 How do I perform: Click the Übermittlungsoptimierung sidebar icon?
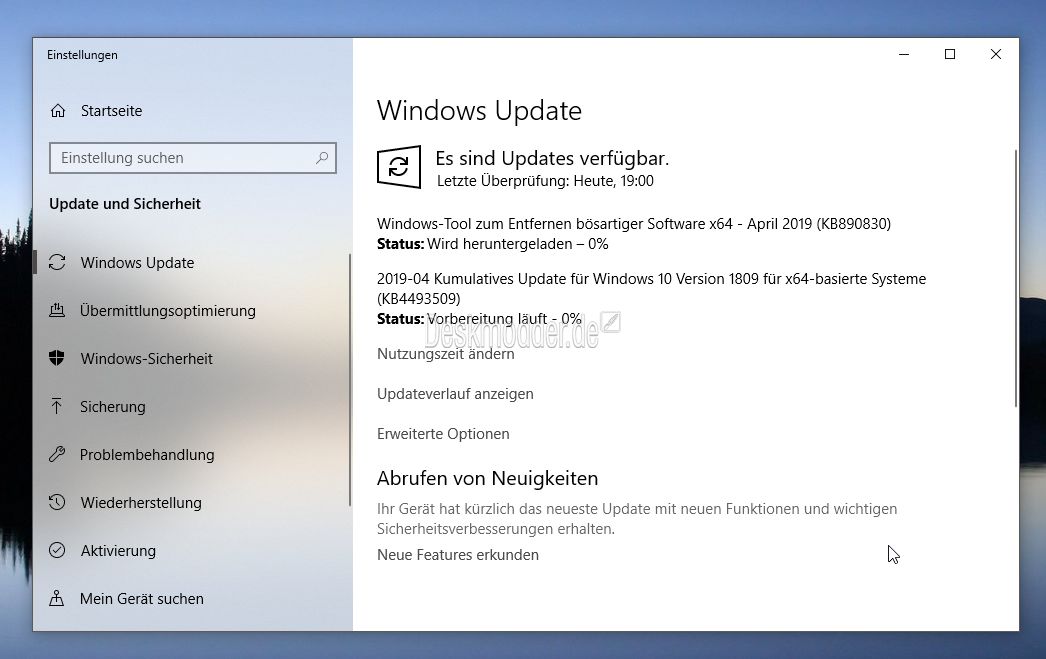click(x=57, y=311)
